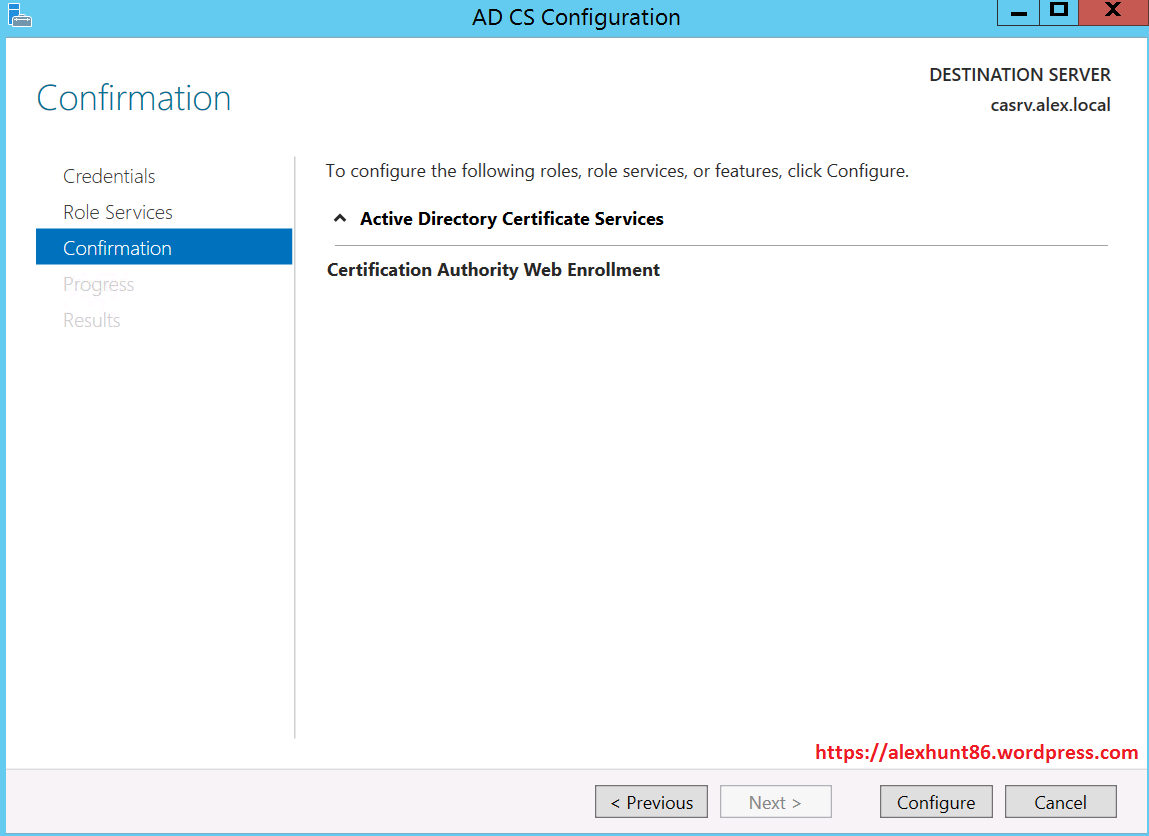1149x836 pixels.
Task: Go back with the Previous button
Action: pyautogui.click(x=651, y=802)
